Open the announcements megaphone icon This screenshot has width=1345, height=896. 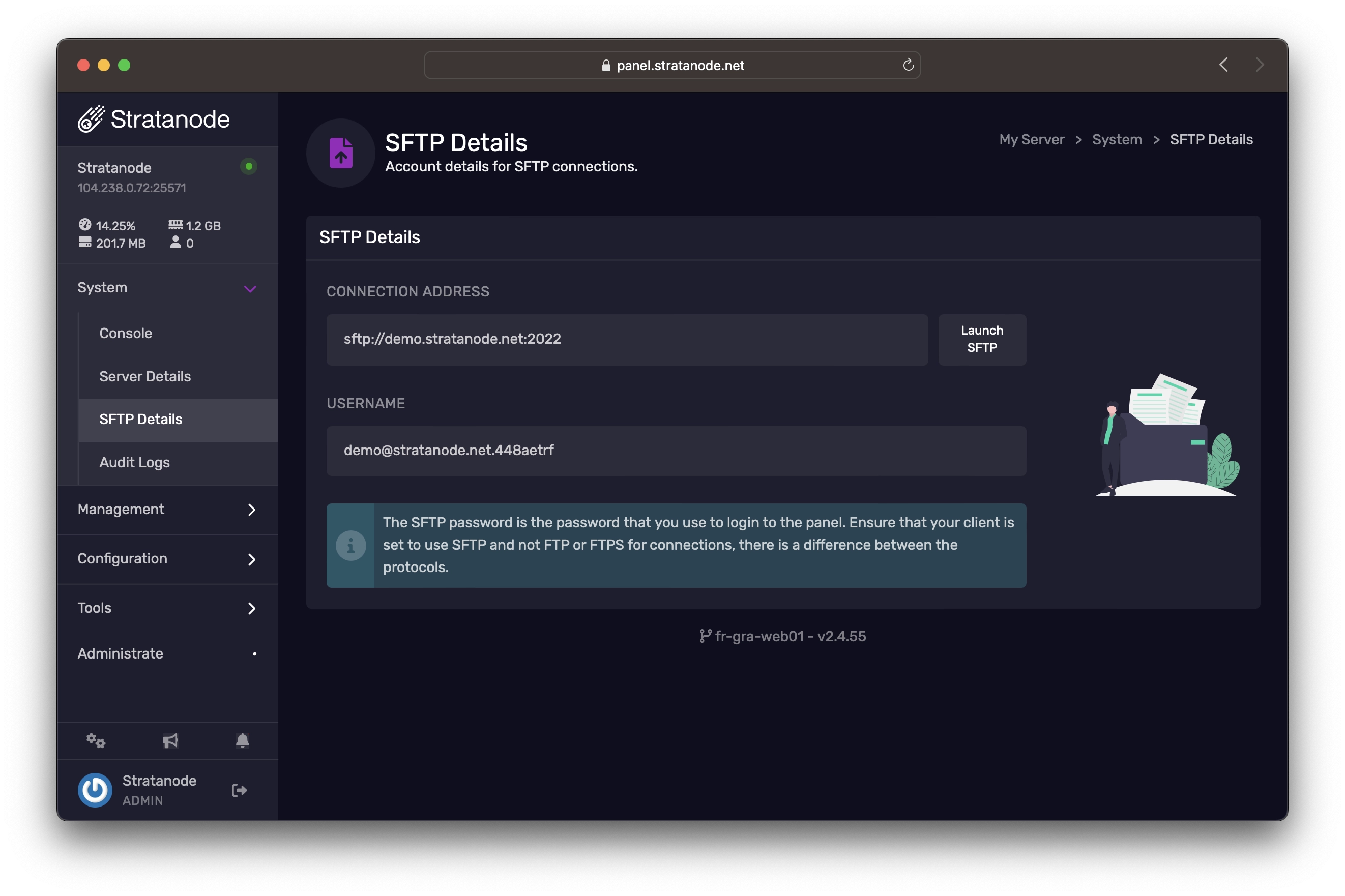coord(170,740)
